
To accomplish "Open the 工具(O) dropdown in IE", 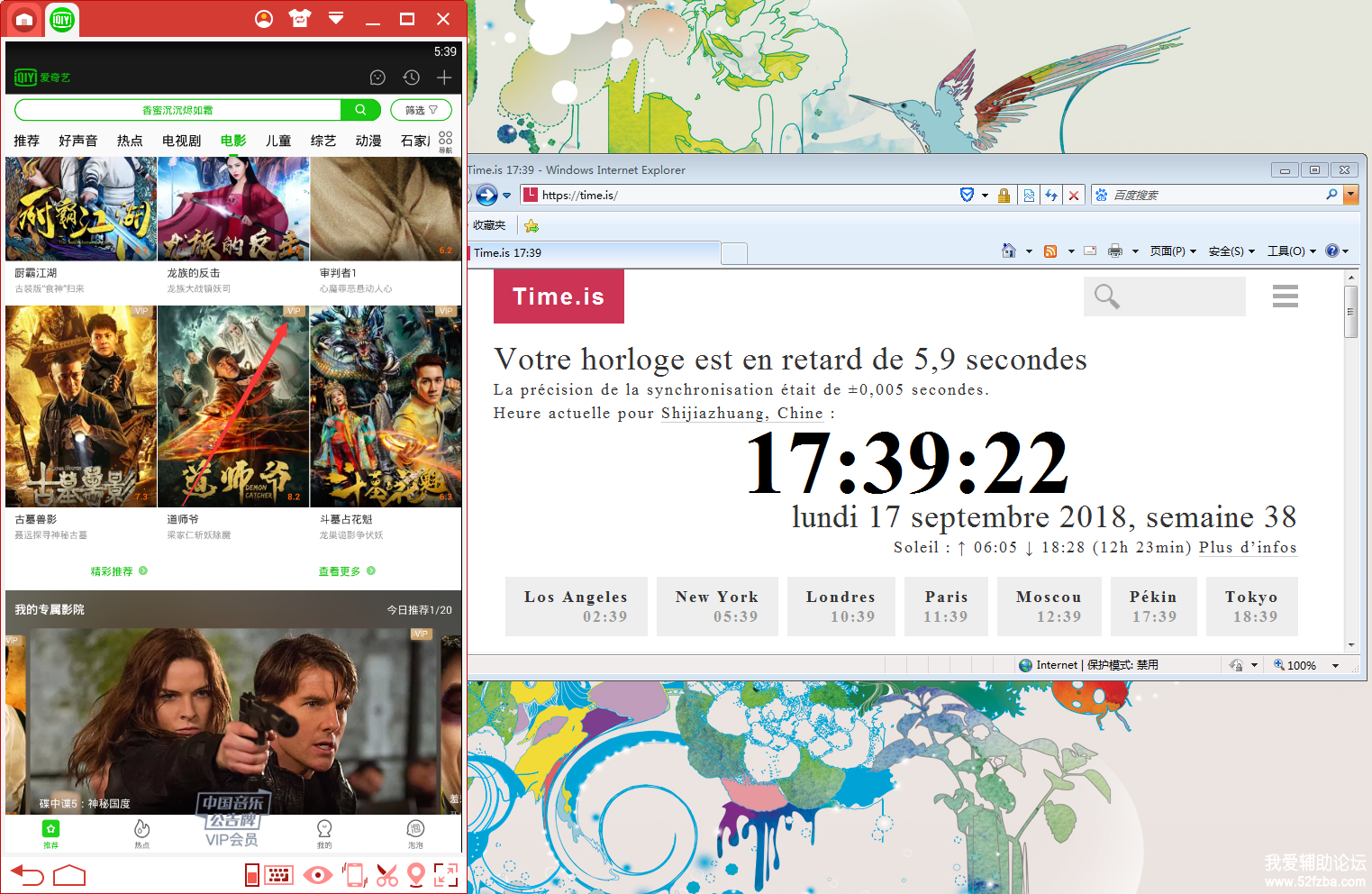I will 1291,251.
